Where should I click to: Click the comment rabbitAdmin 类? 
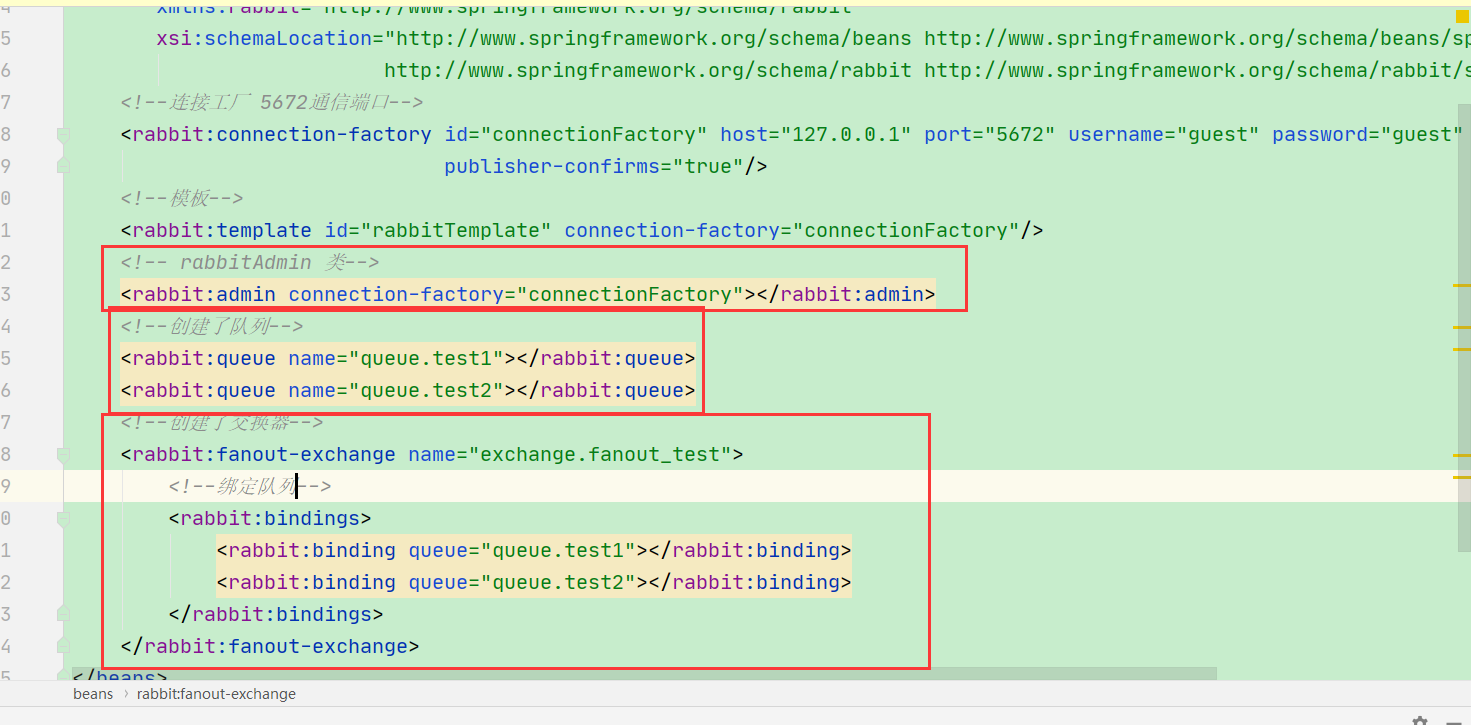[x=250, y=262]
